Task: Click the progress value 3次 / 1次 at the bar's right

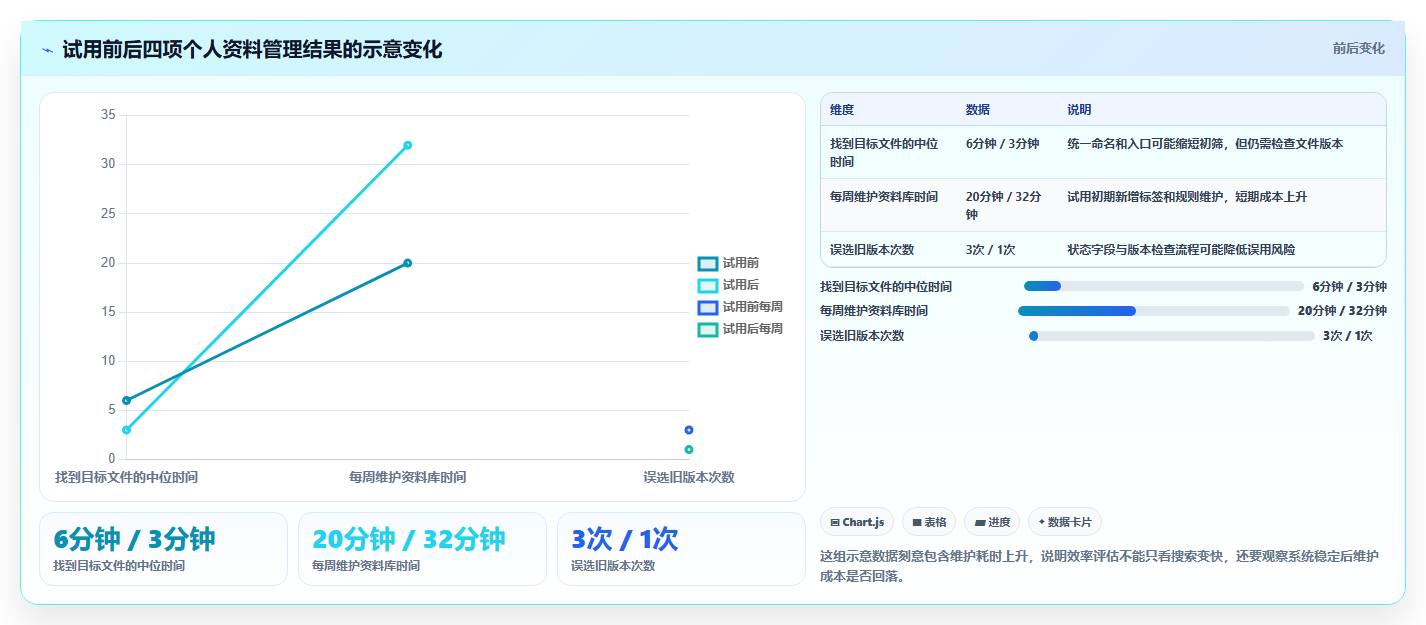Action: 1348,336
